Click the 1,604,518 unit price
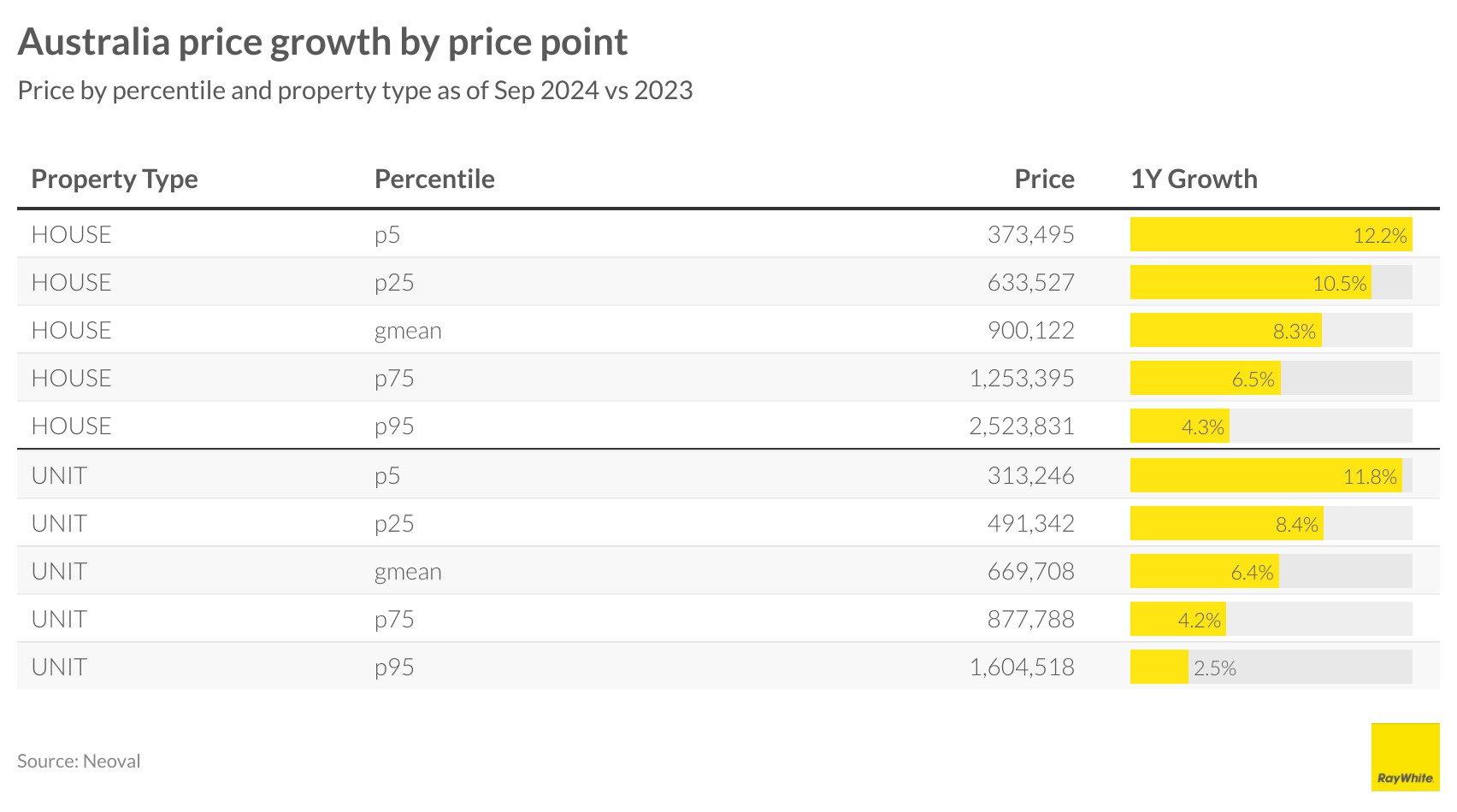This screenshot has width=1457, height=812. pos(1022,667)
